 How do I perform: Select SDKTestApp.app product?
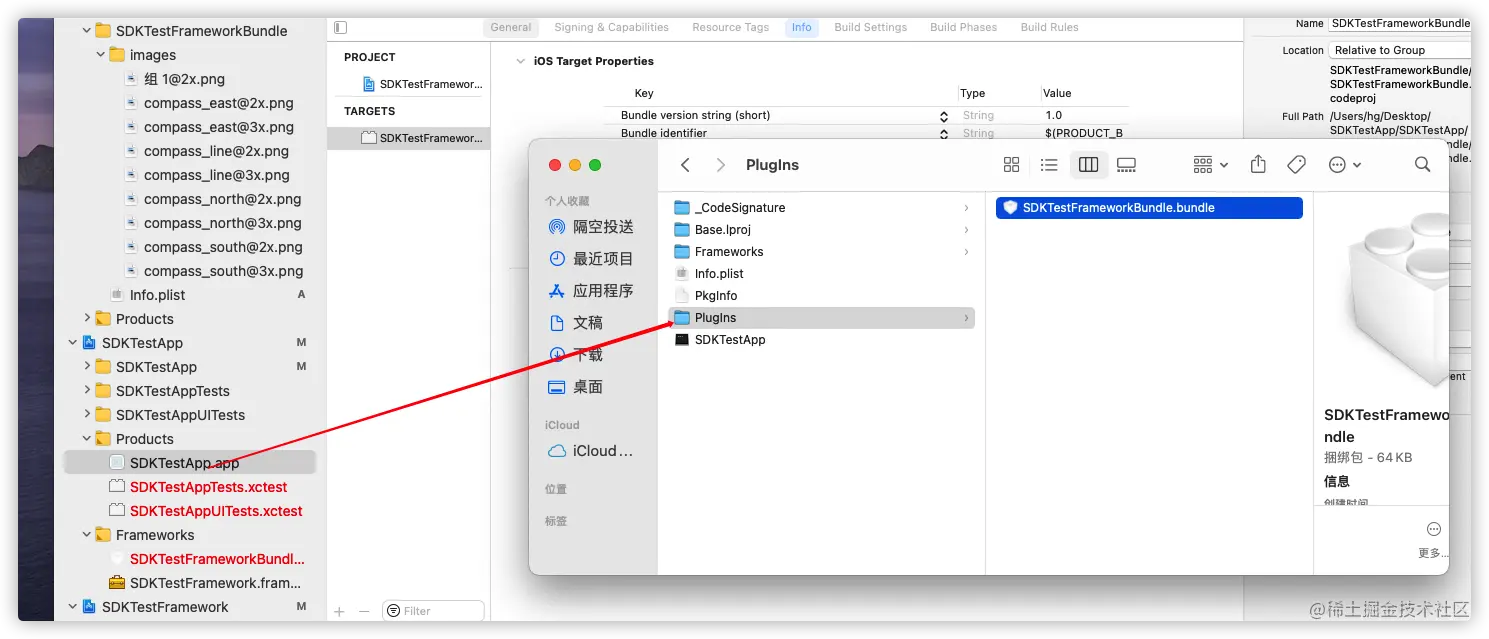click(x=190, y=463)
